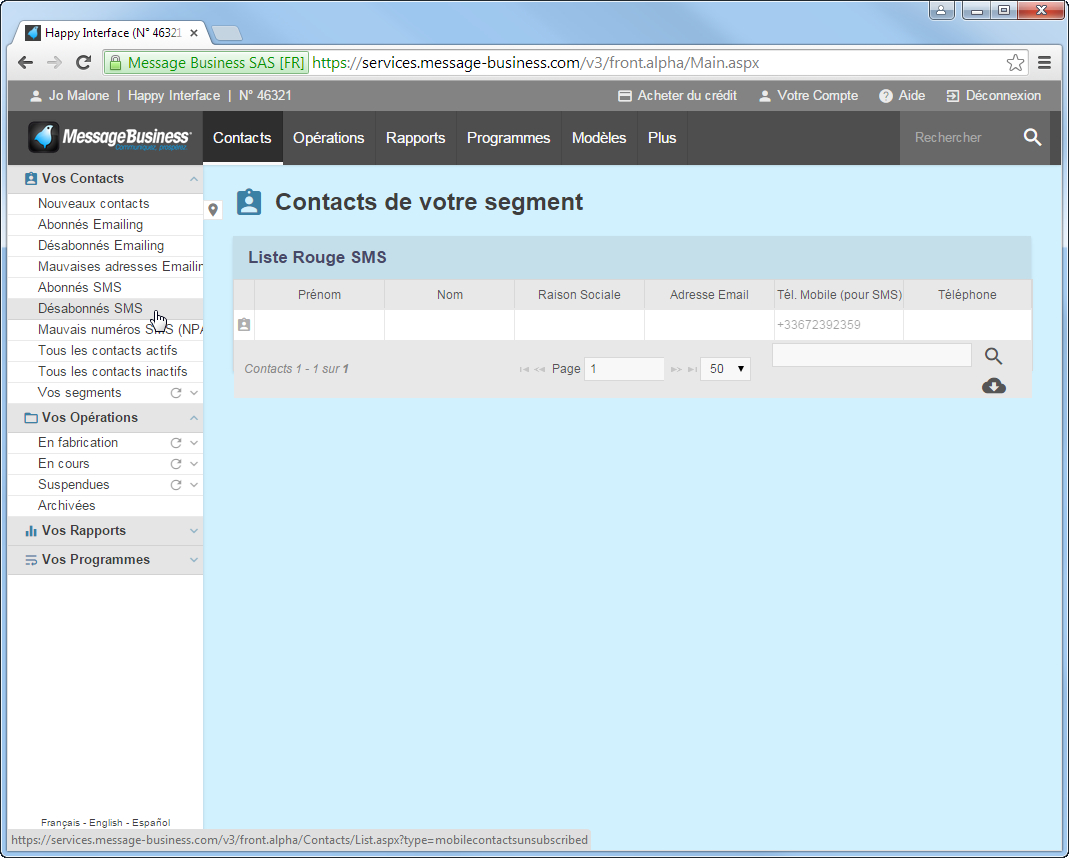The image size is (1069, 858).
Task: Open the page size dropdown showing 50
Action: (x=725, y=369)
